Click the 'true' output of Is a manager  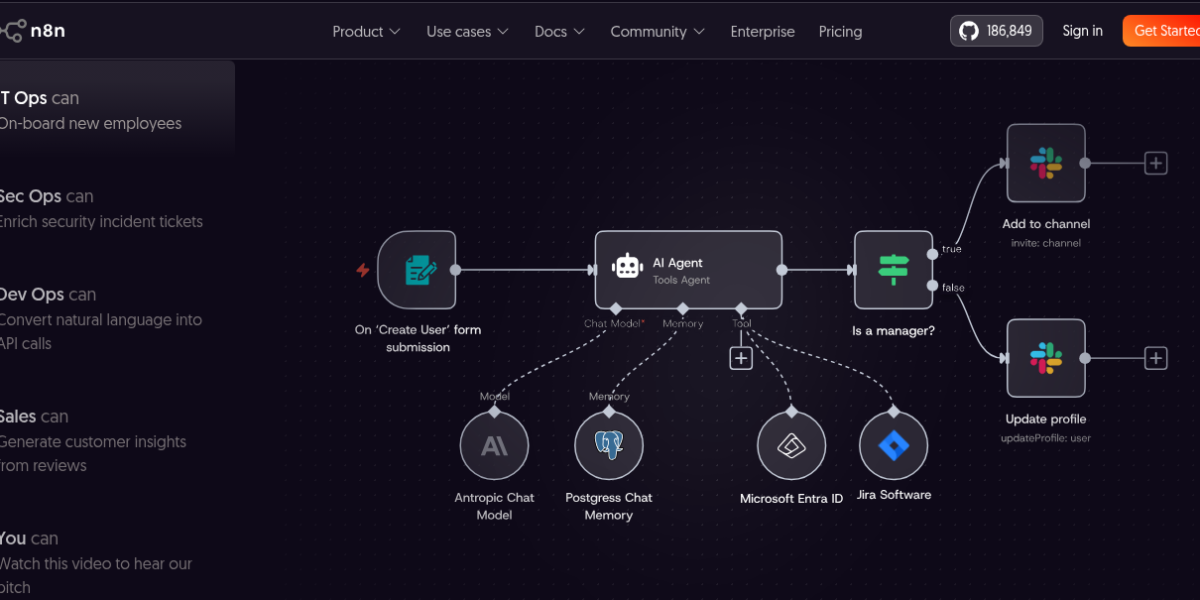click(x=933, y=253)
